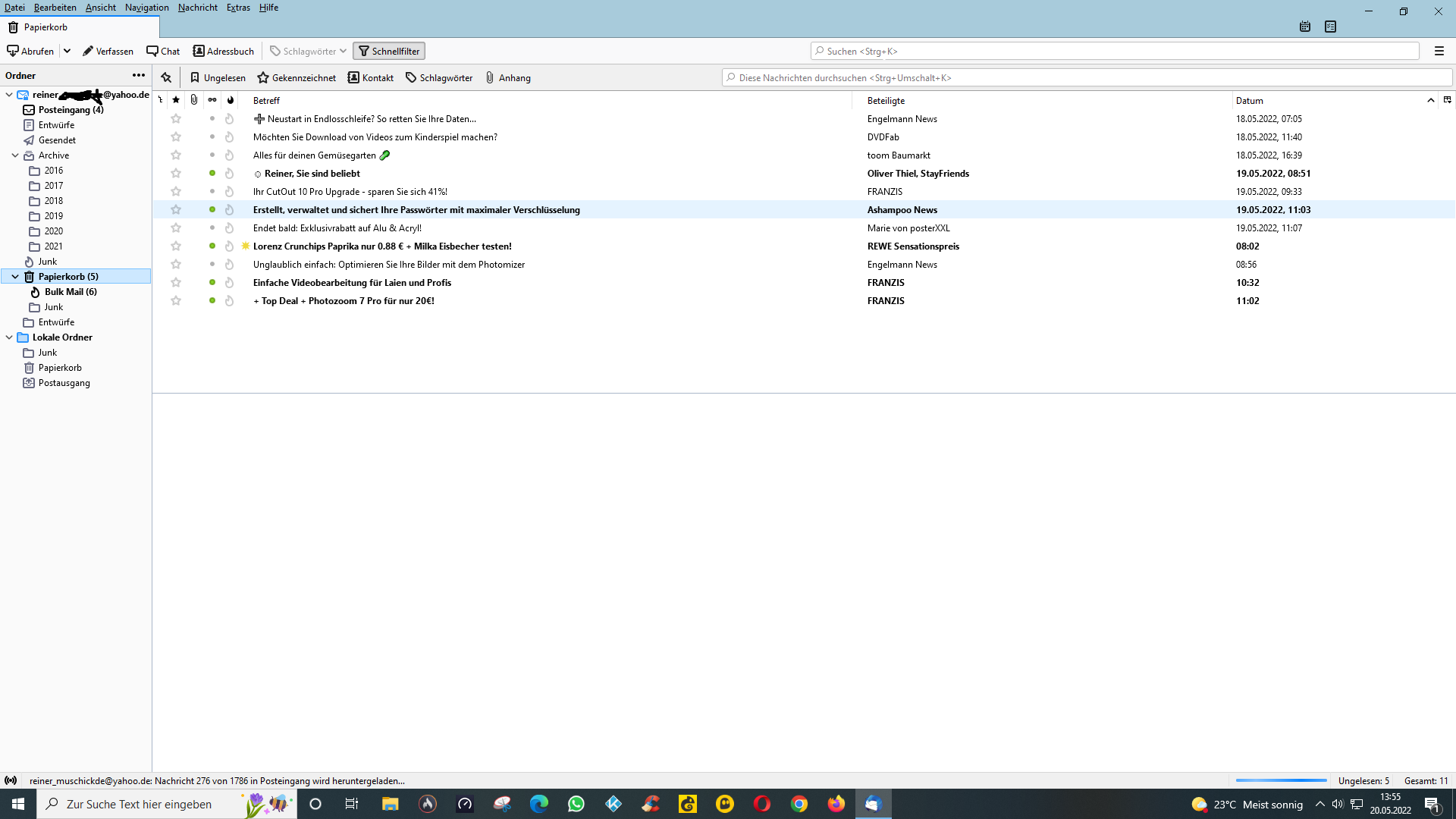The image size is (1456, 819).
Task: Open the toolbar Schlagwörter dropdown
Action: [x=309, y=51]
